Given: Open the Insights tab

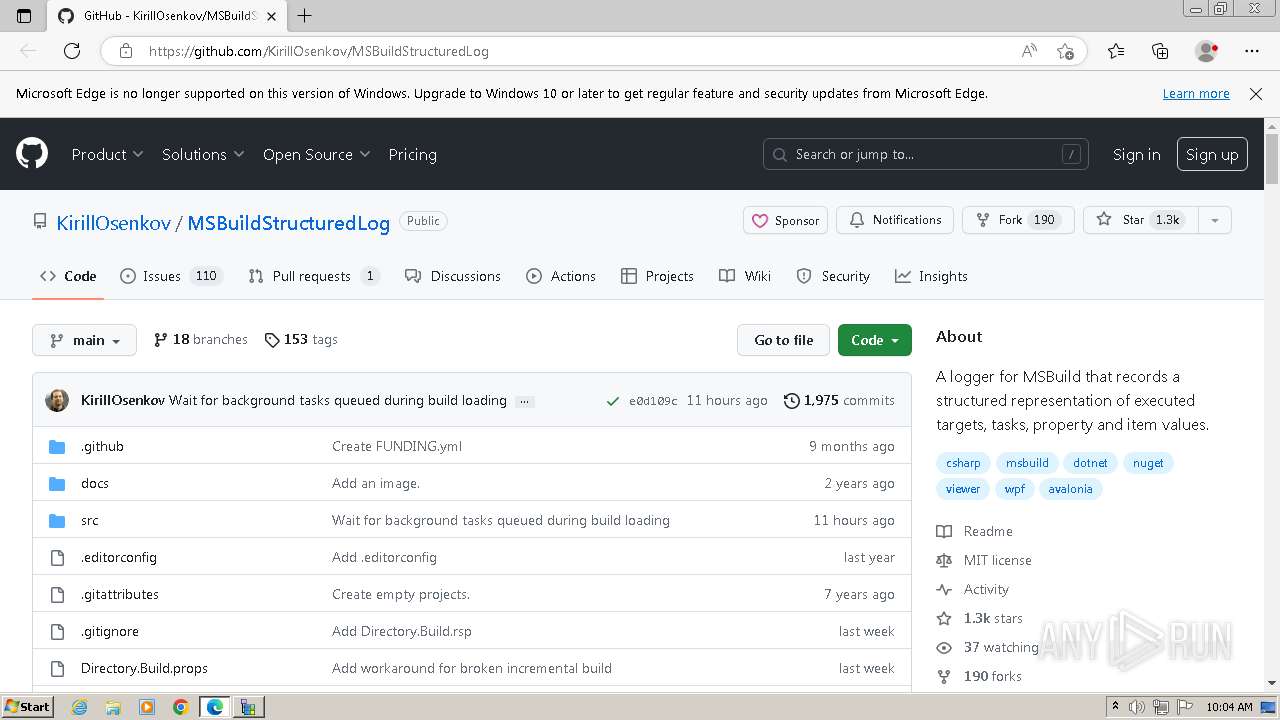Looking at the screenshot, I should tap(931, 276).
